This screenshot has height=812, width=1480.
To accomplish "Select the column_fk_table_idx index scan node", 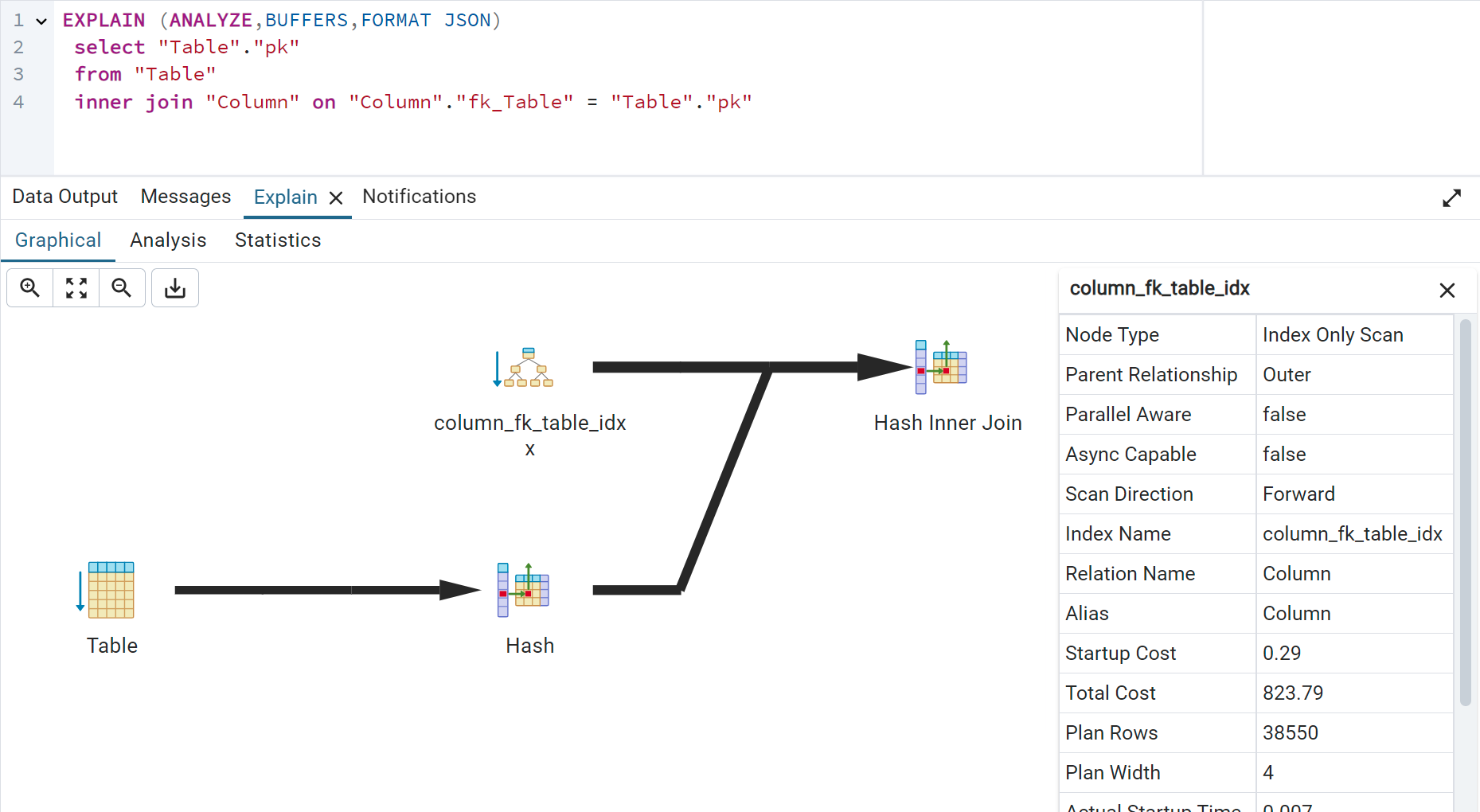I will point(528,368).
